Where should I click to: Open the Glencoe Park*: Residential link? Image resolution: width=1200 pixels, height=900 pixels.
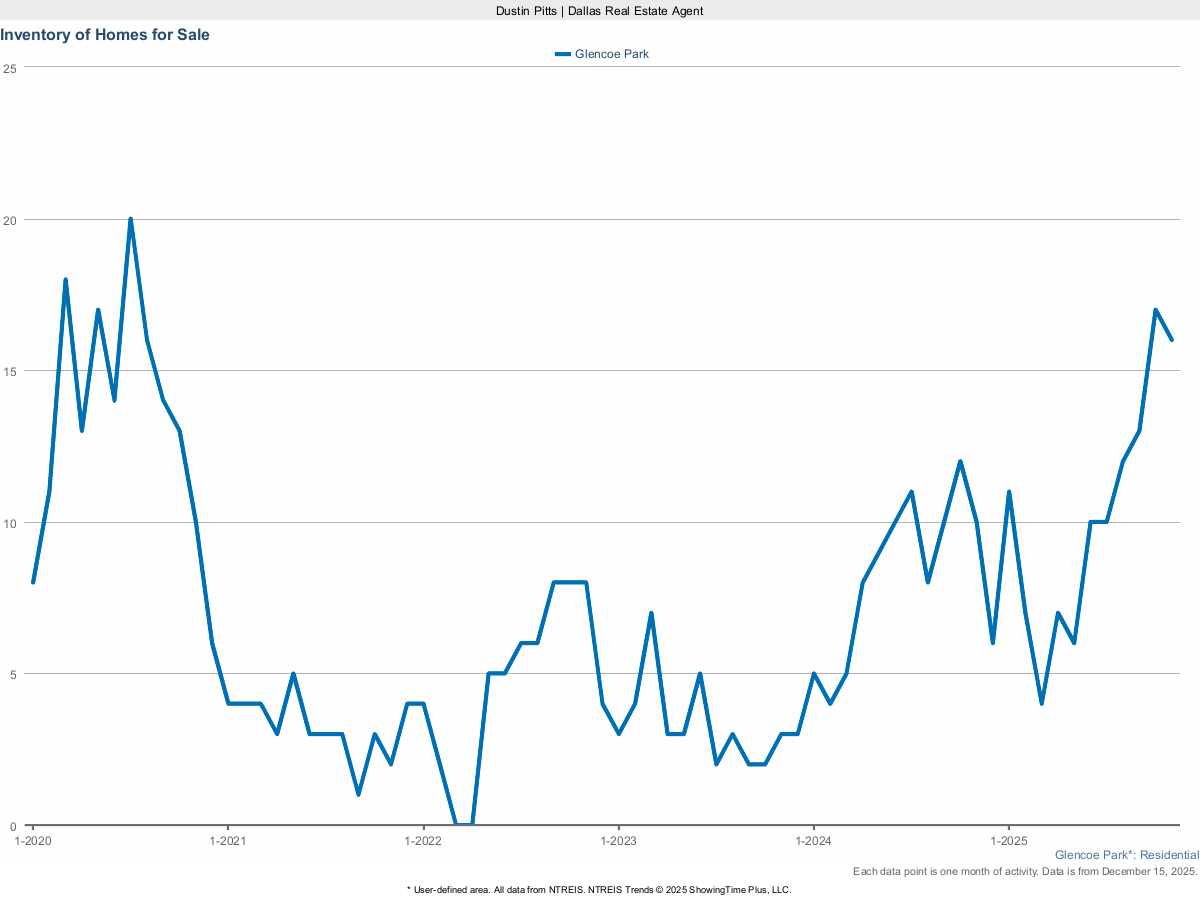pos(1127,854)
